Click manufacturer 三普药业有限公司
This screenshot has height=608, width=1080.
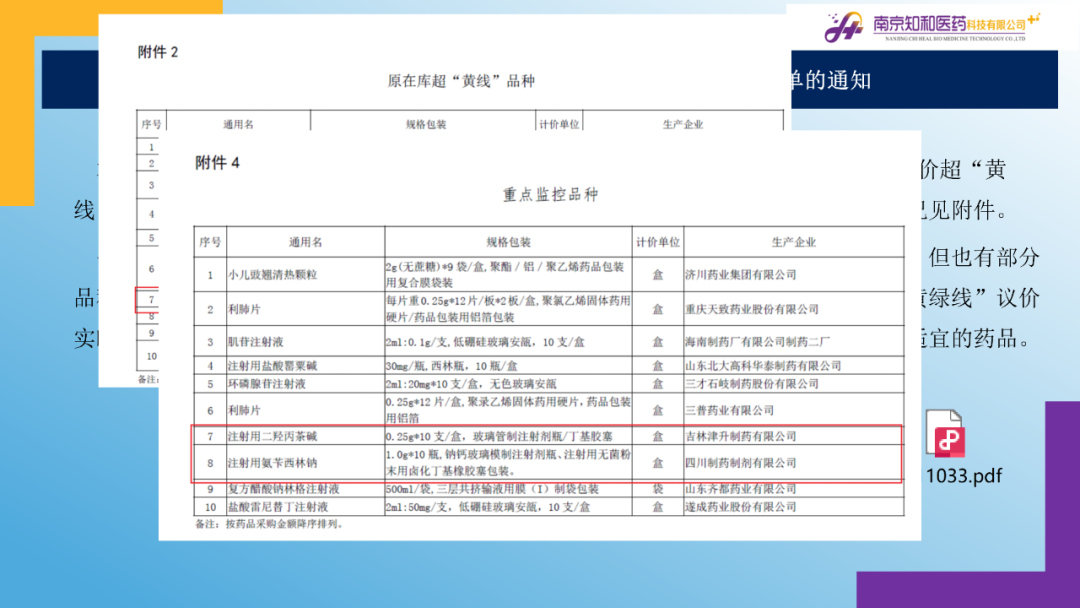729,410
